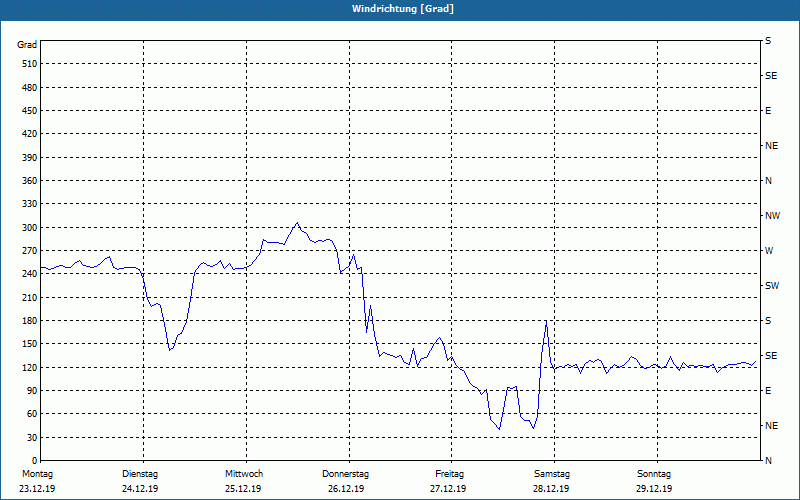
Task: Select the Montag label on the time axis
Action: pyautogui.click(x=37, y=474)
